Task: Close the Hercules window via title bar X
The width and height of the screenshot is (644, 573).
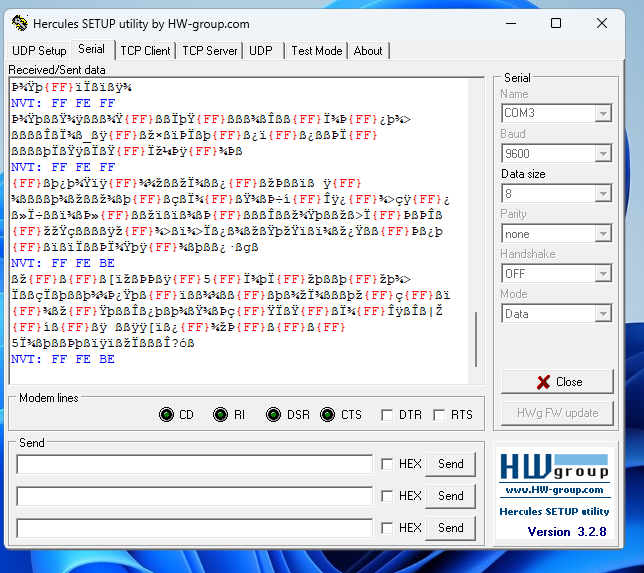Action: pos(602,23)
